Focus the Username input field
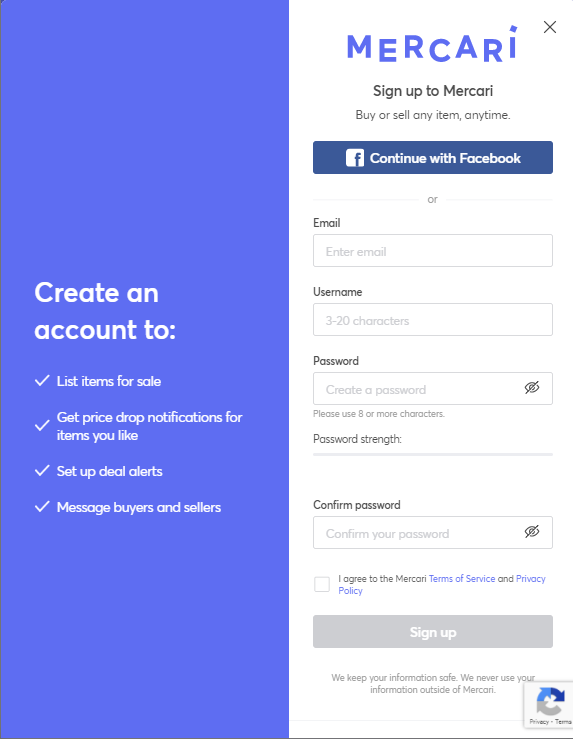 (x=433, y=320)
